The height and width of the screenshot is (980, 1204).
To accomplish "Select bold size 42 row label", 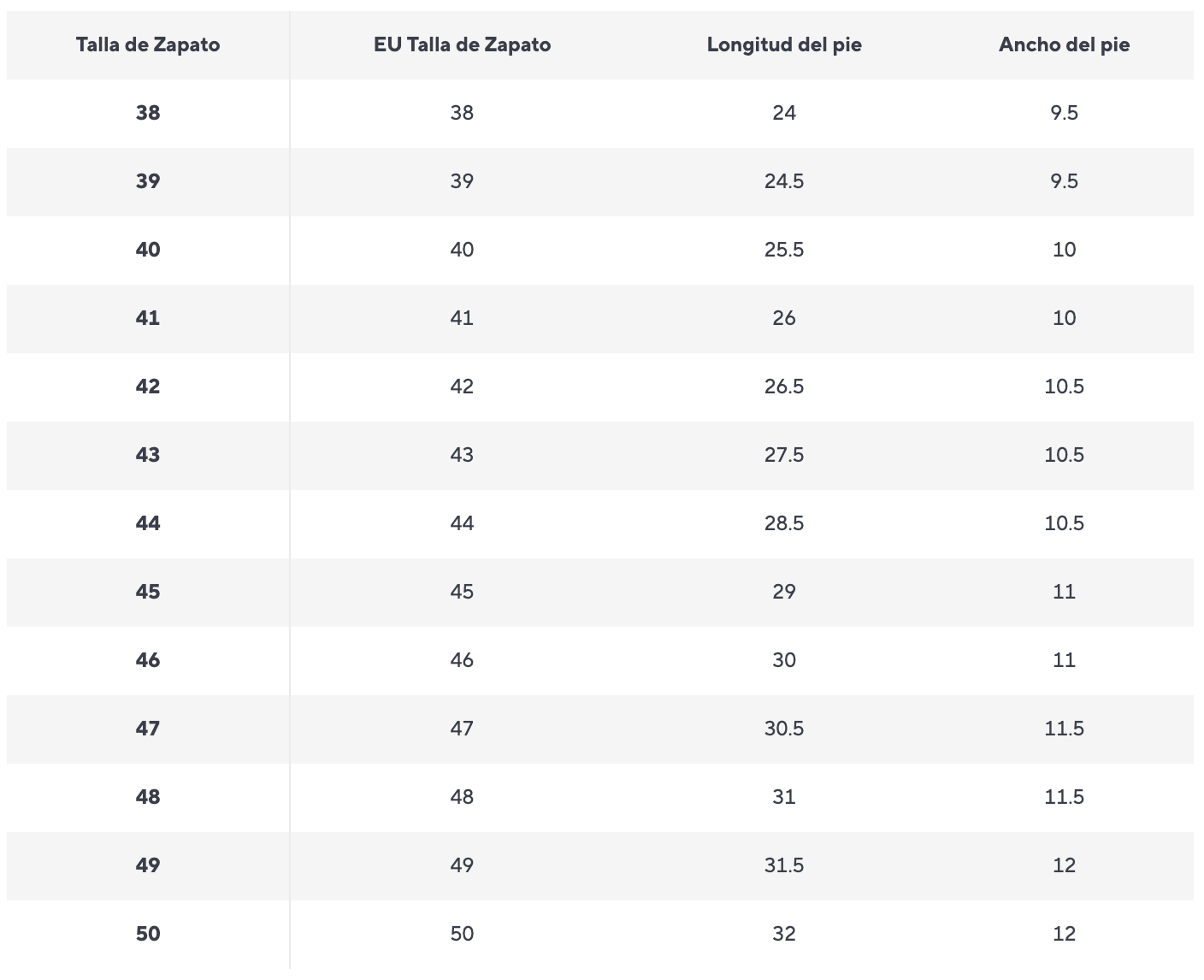I will (x=148, y=387).
